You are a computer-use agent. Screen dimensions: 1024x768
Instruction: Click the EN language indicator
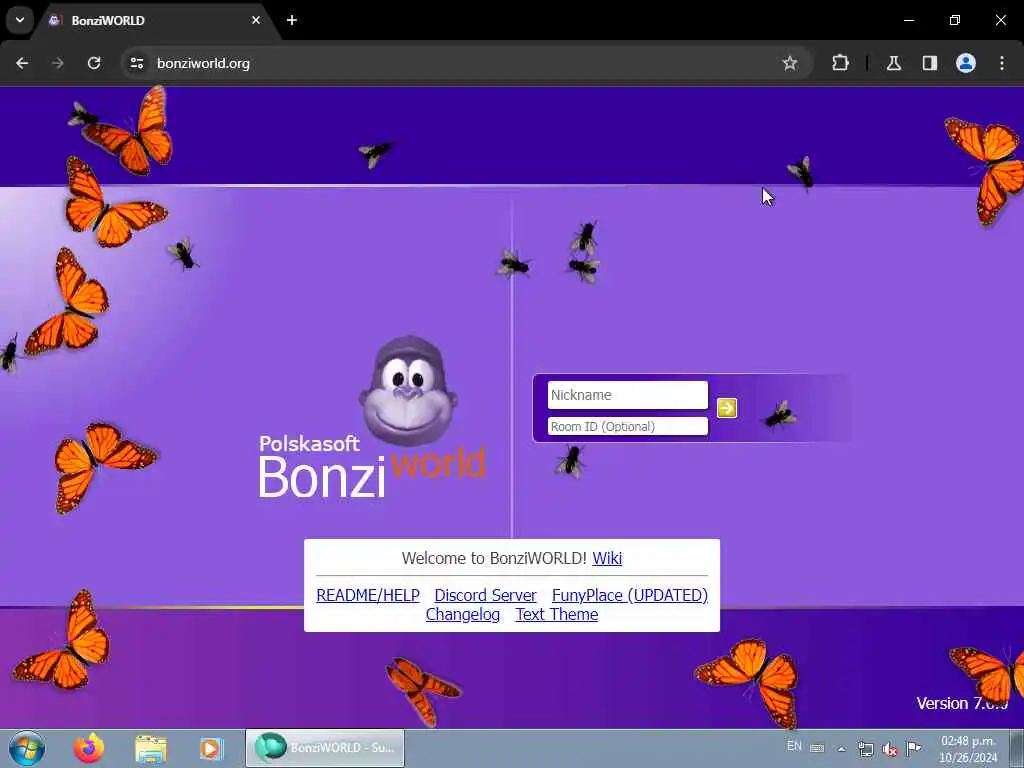point(794,746)
